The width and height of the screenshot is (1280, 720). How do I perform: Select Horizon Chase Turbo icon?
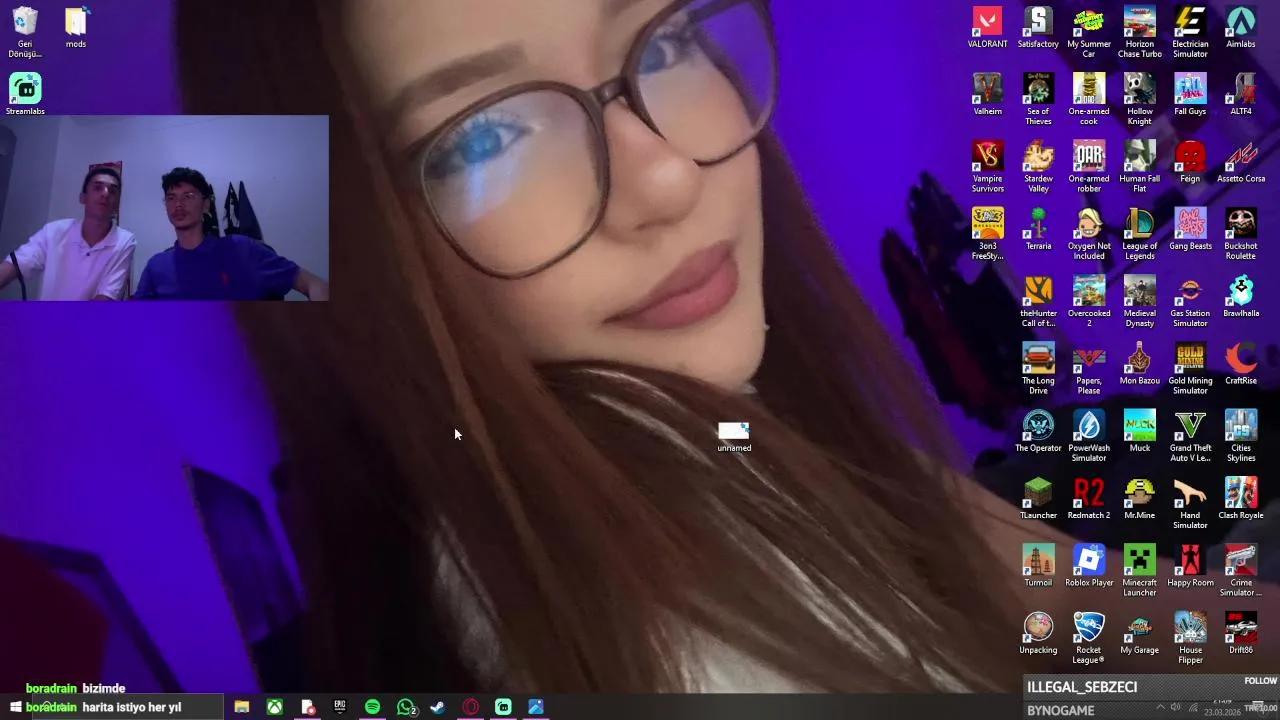point(1139,33)
